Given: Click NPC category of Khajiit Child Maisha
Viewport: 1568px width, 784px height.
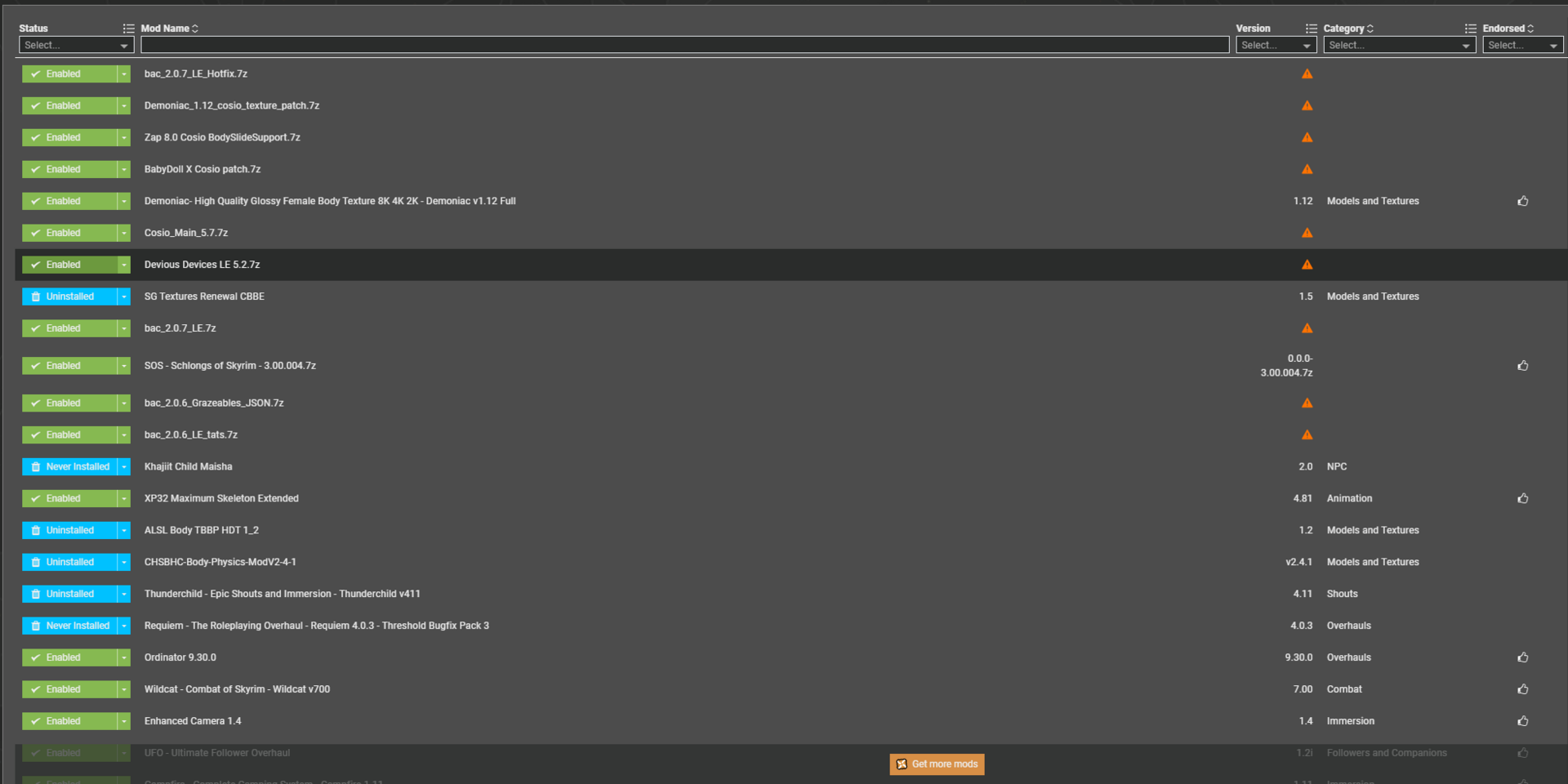Looking at the screenshot, I should coord(1337,466).
